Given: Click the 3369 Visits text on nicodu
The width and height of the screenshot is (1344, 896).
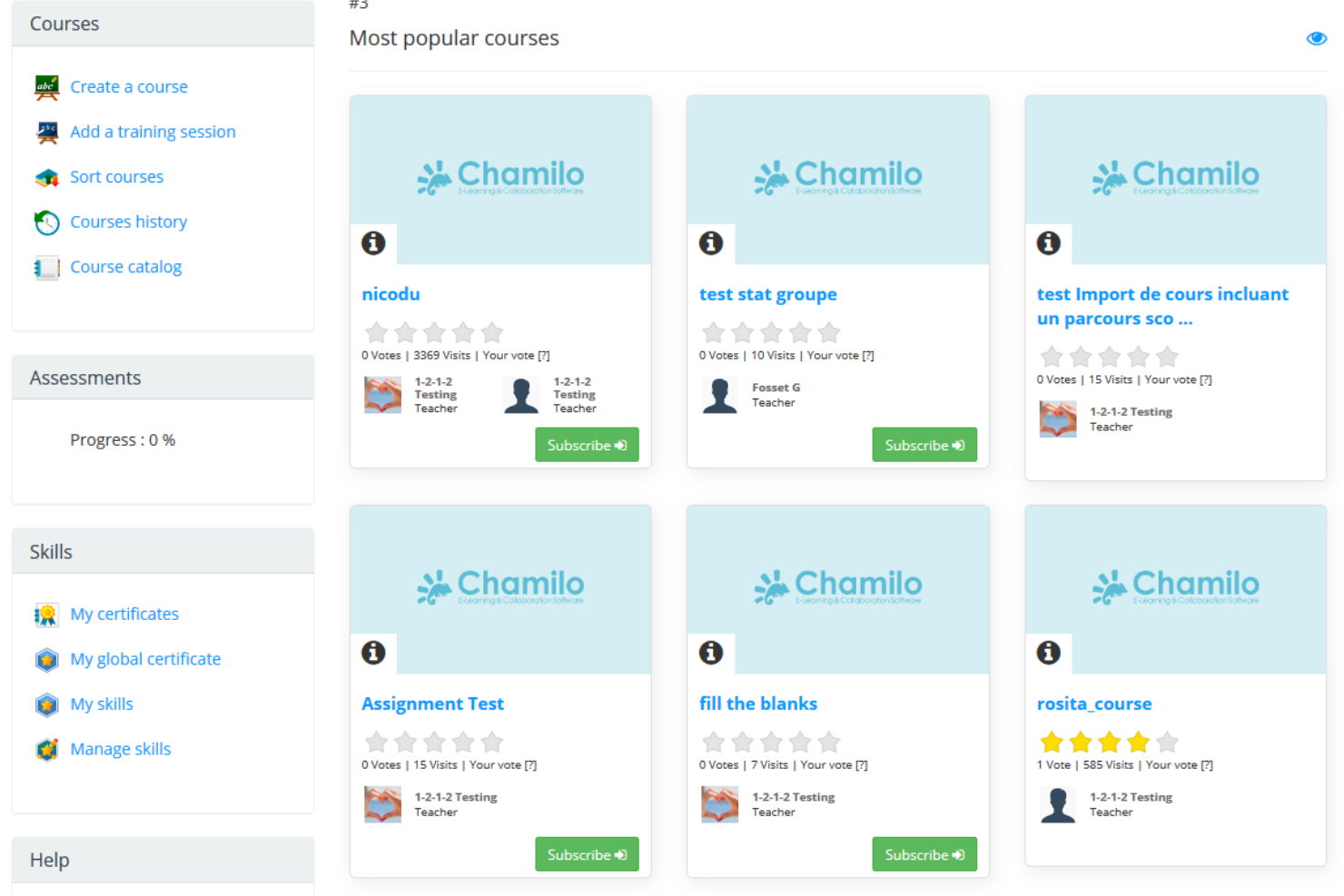Looking at the screenshot, I should tap(442, 356).
